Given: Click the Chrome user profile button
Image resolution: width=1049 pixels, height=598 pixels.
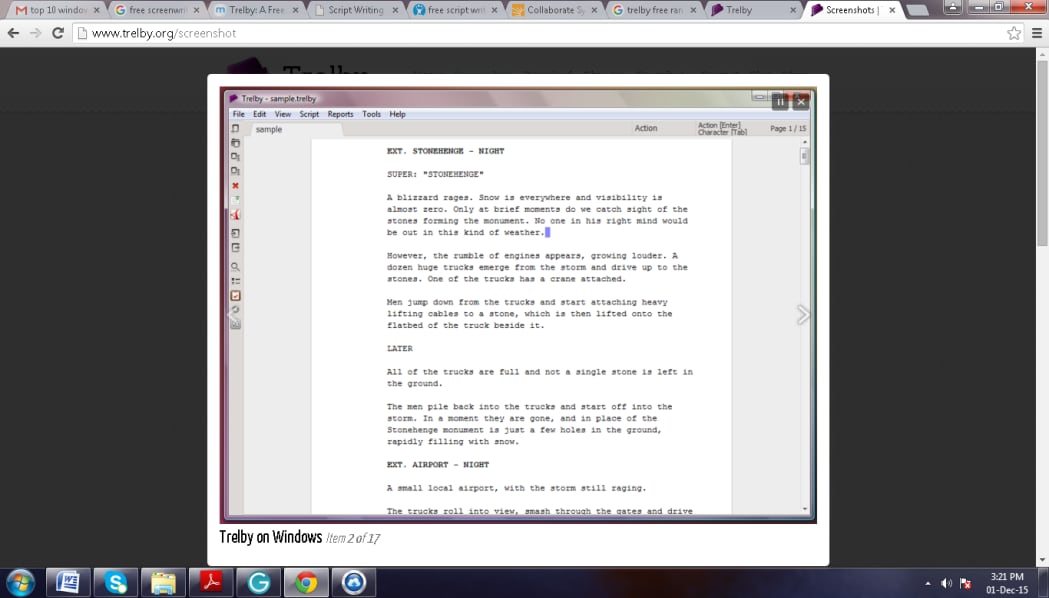Looking at the screenshot, I should click(x=953, y=7).
